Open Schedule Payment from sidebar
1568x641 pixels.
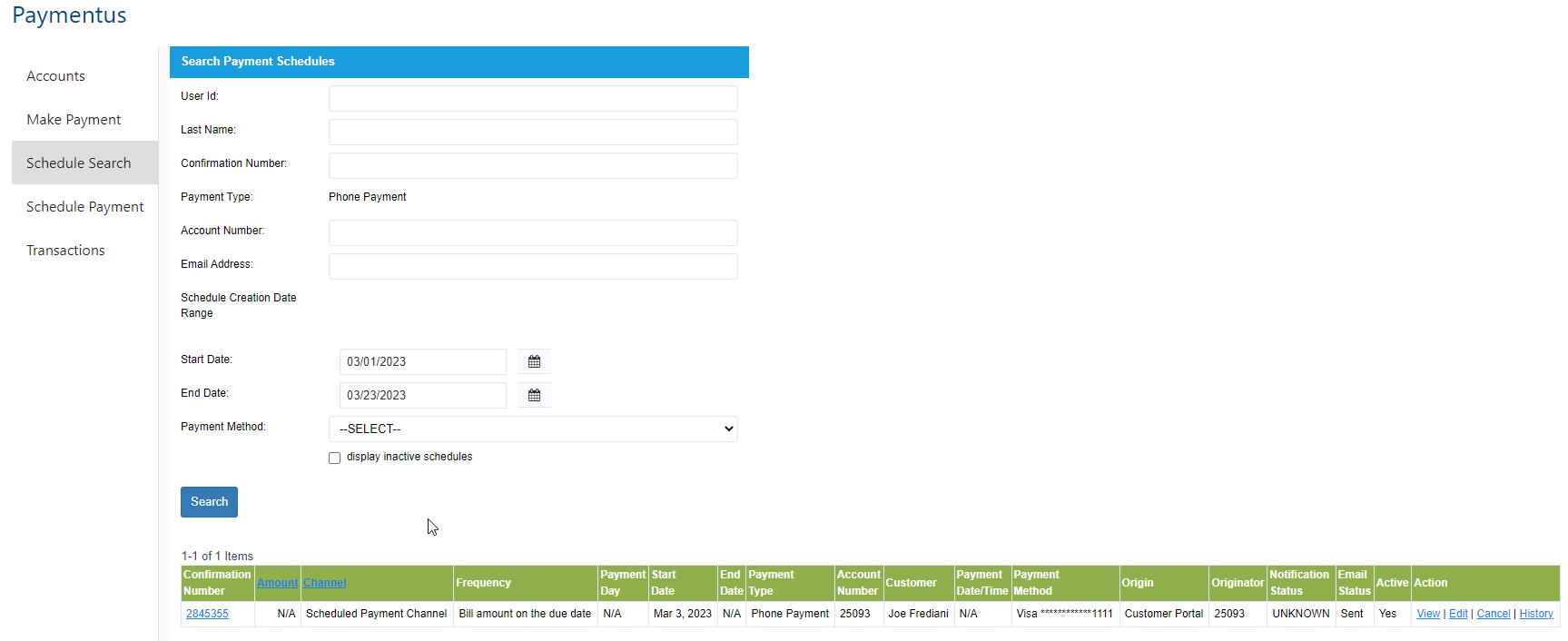click(x=84, y=207)
